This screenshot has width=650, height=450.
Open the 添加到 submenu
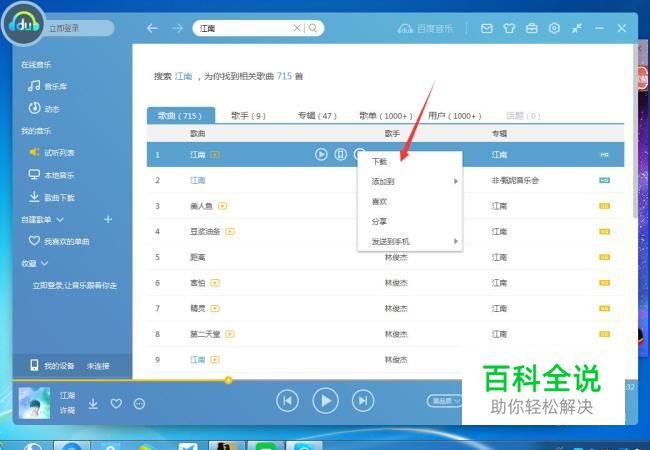click(410, 181)
